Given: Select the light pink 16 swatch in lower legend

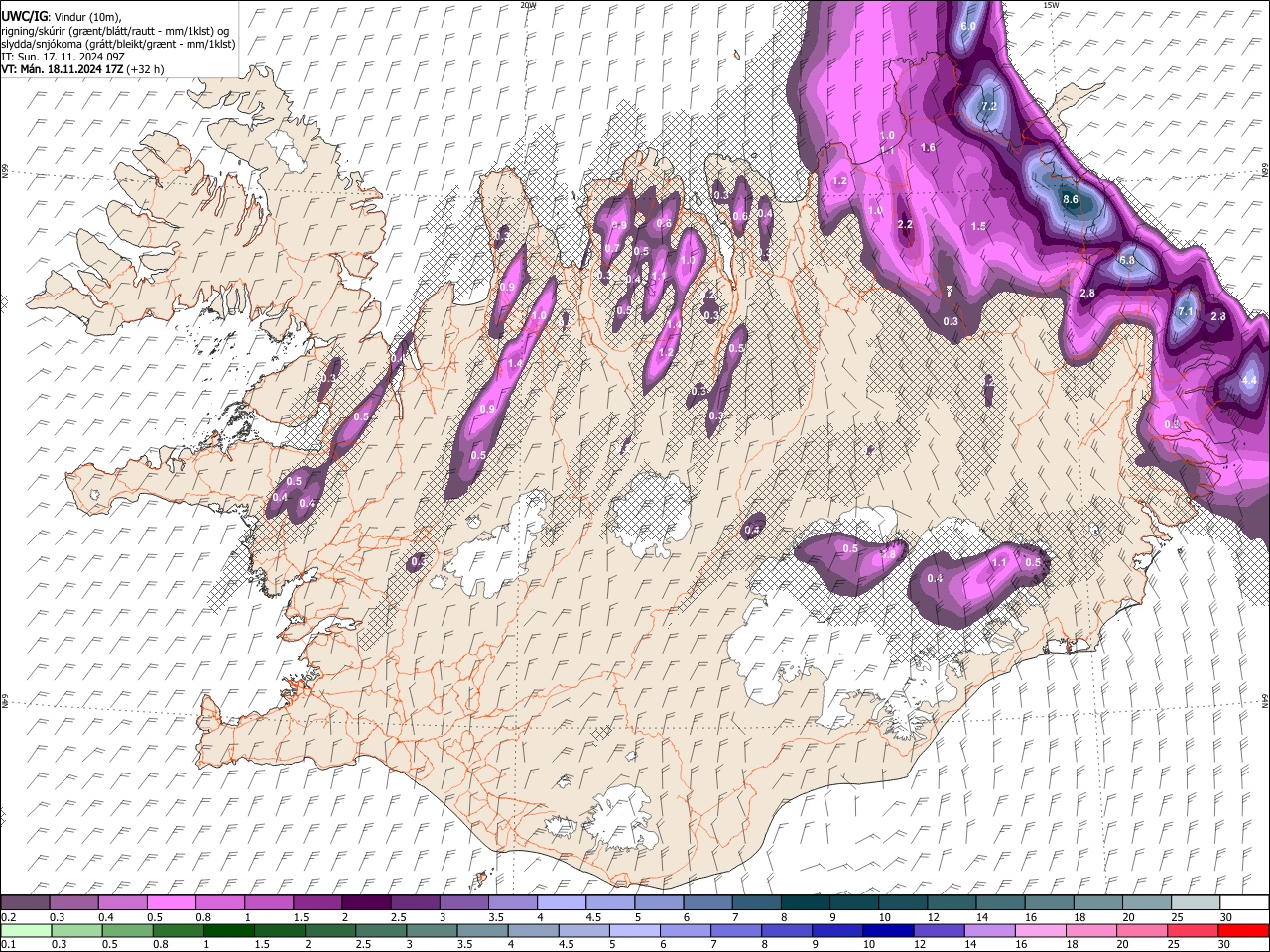Looking at the screenshot, I should click(1042, 930).
